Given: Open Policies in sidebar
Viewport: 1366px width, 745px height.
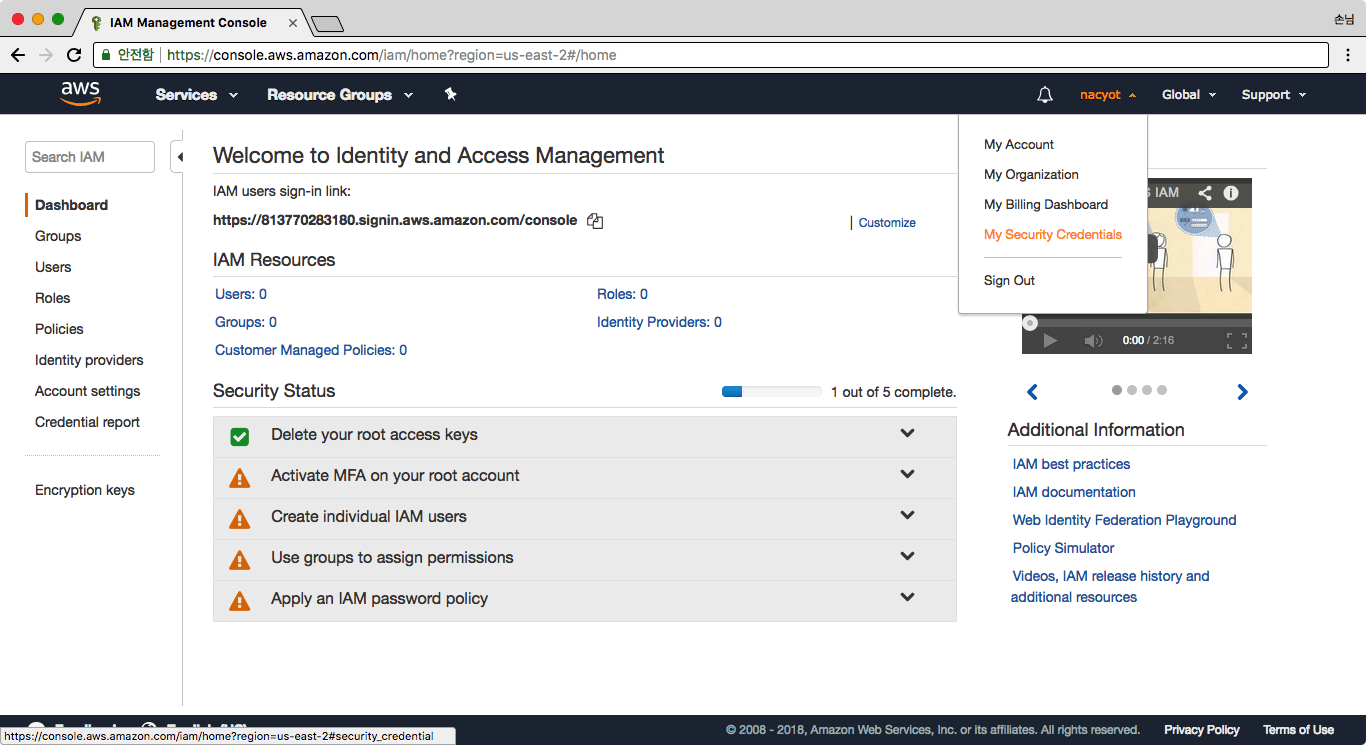Looking at the screenshot, I should point(59,329).
